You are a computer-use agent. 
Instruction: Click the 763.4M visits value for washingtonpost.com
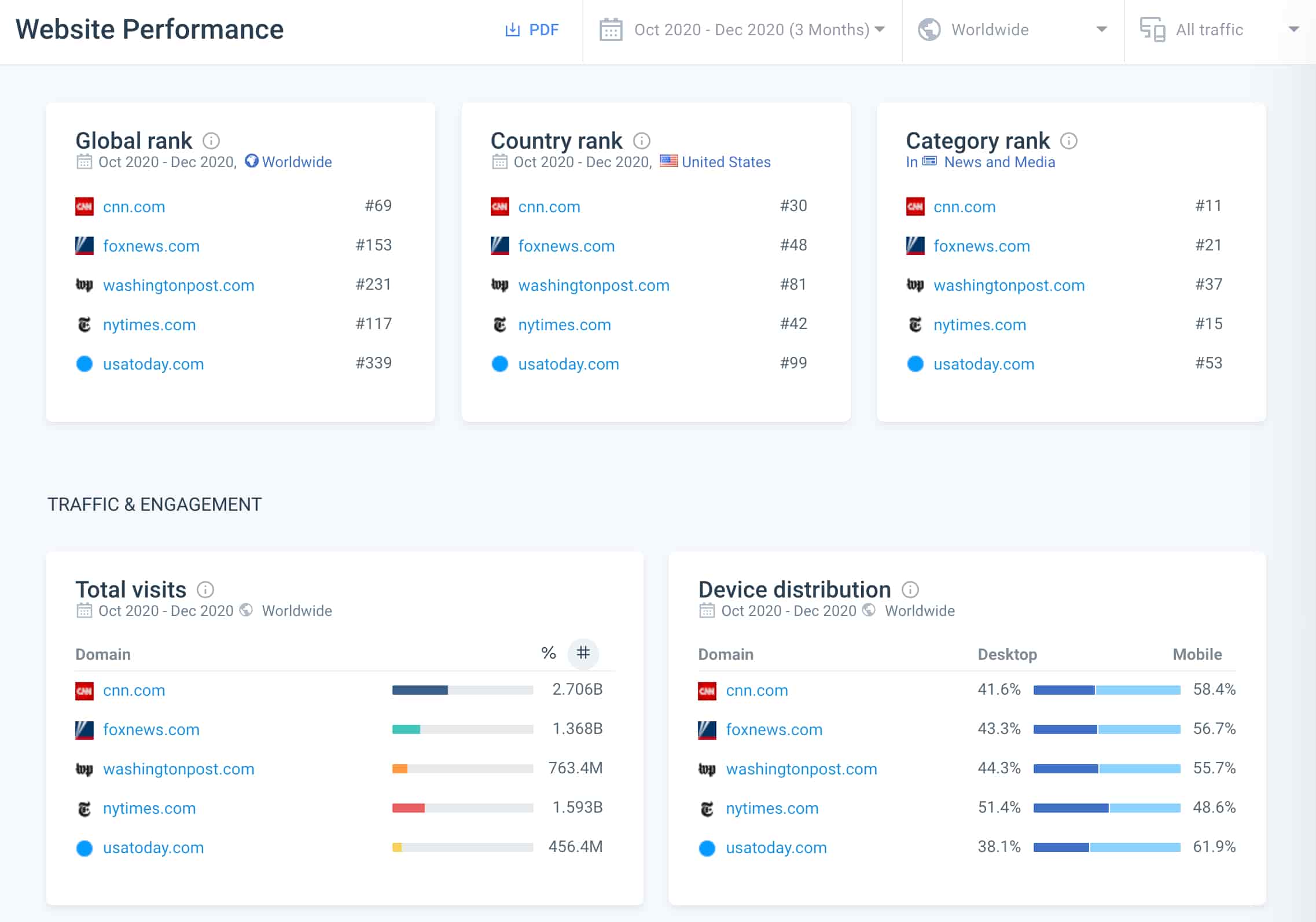(x=575, y=768)
